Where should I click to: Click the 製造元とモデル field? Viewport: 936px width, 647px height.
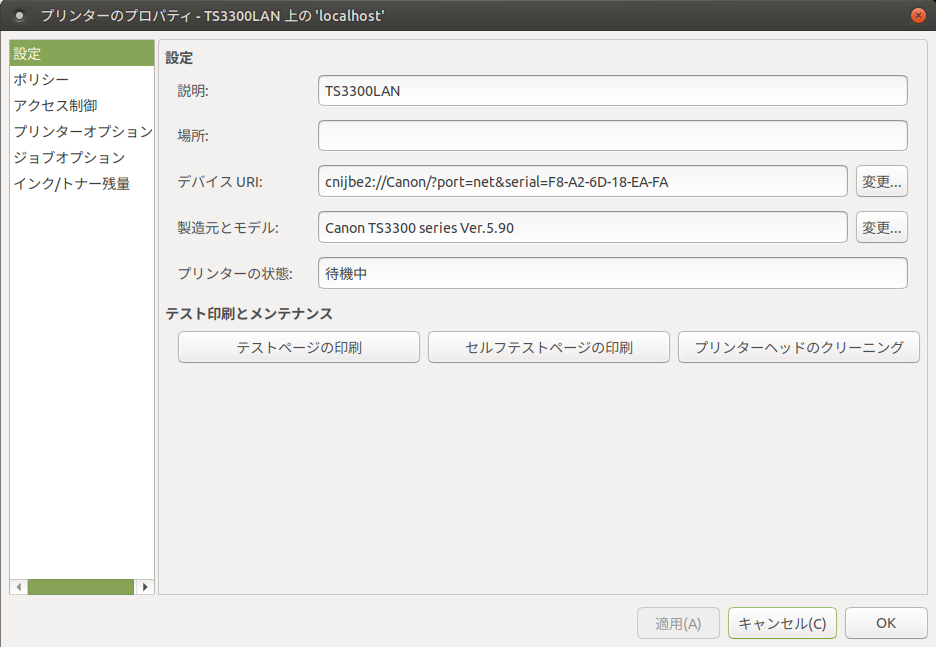tap(582, 227)
